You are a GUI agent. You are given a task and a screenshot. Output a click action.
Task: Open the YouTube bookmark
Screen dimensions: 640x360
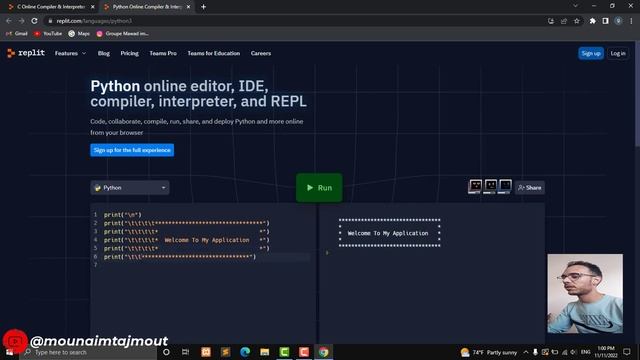[48, 34]
